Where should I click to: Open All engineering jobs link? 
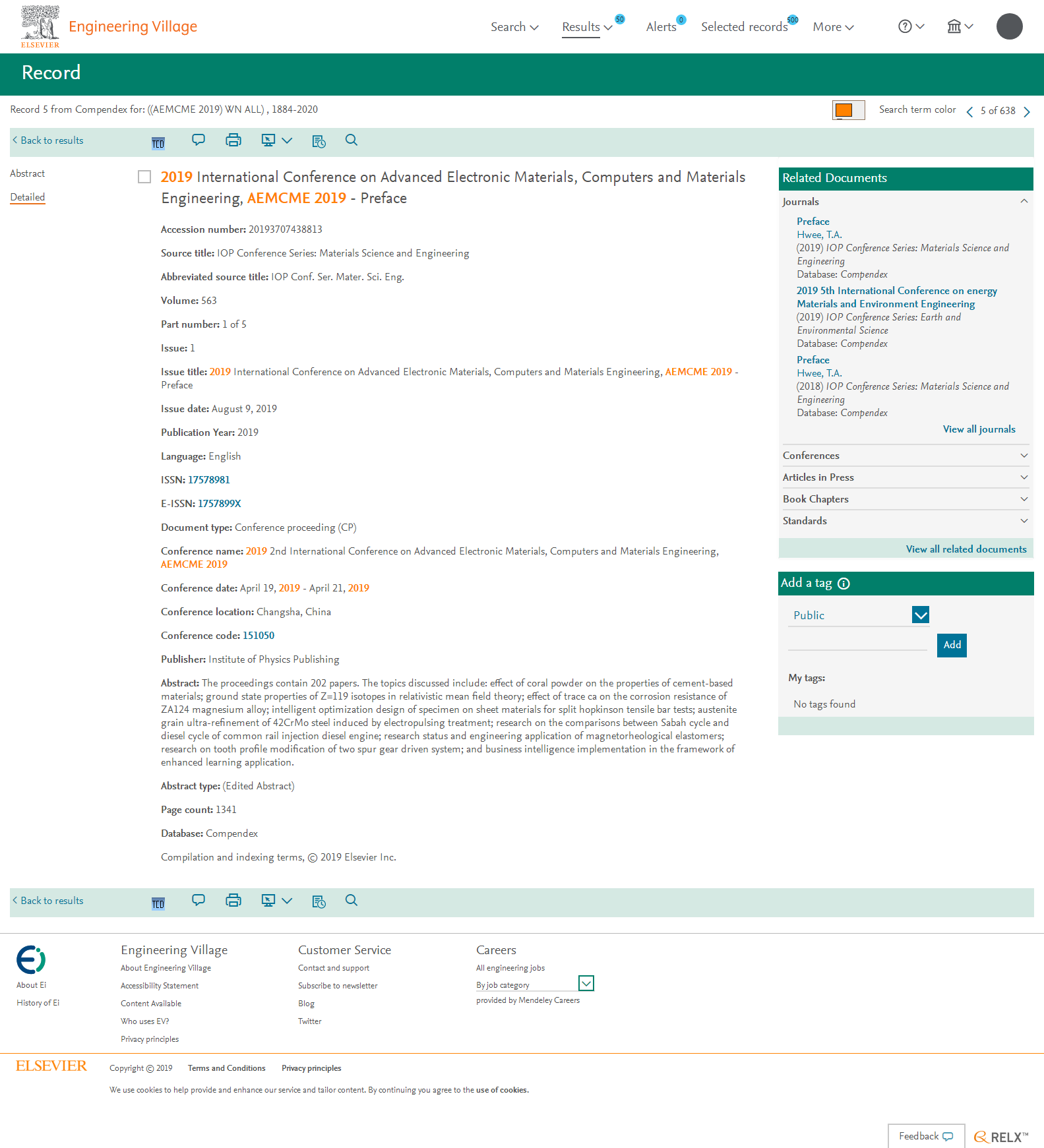point(510,968)
